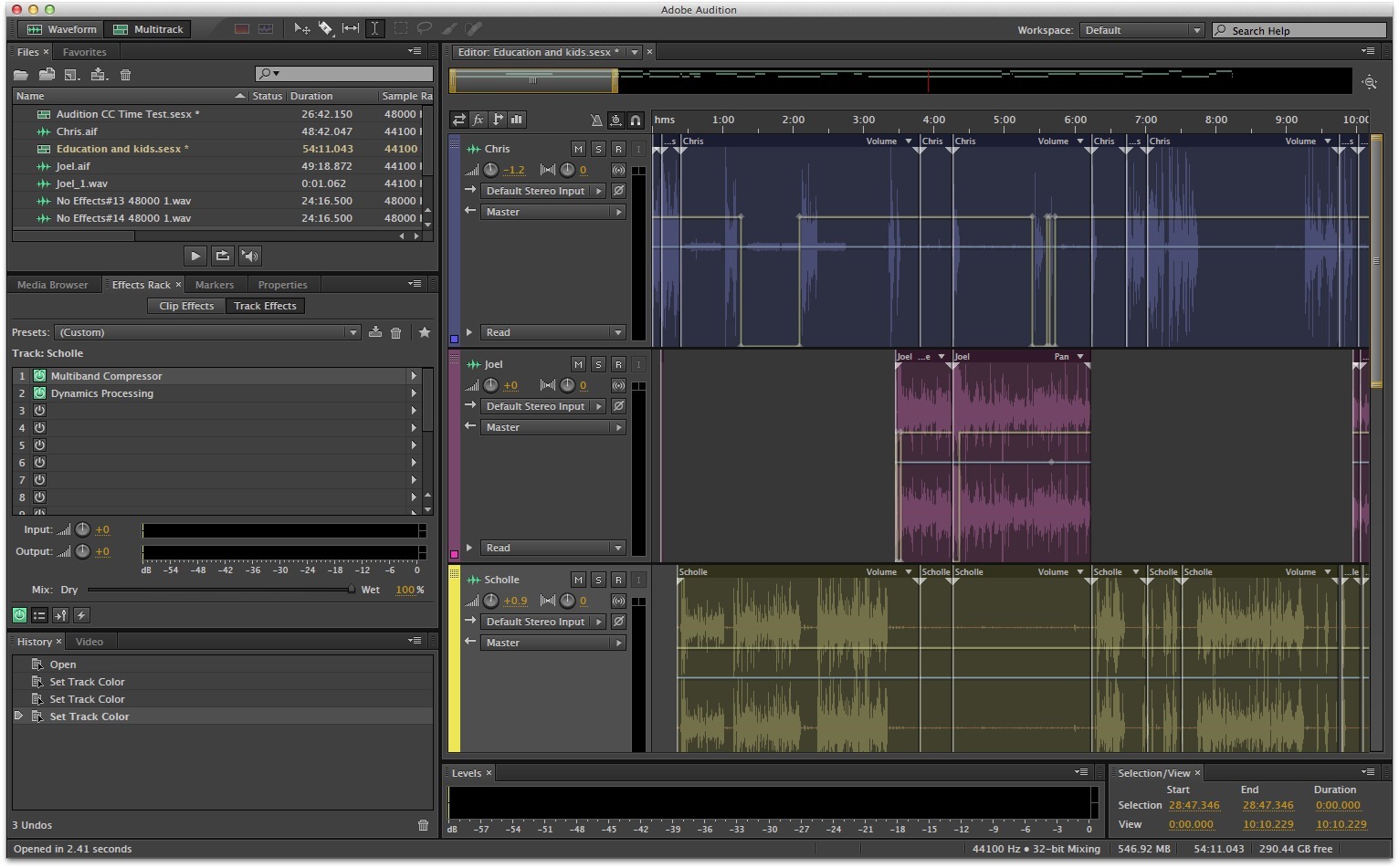Switch to the Media Browser tab

coord(53,285)
